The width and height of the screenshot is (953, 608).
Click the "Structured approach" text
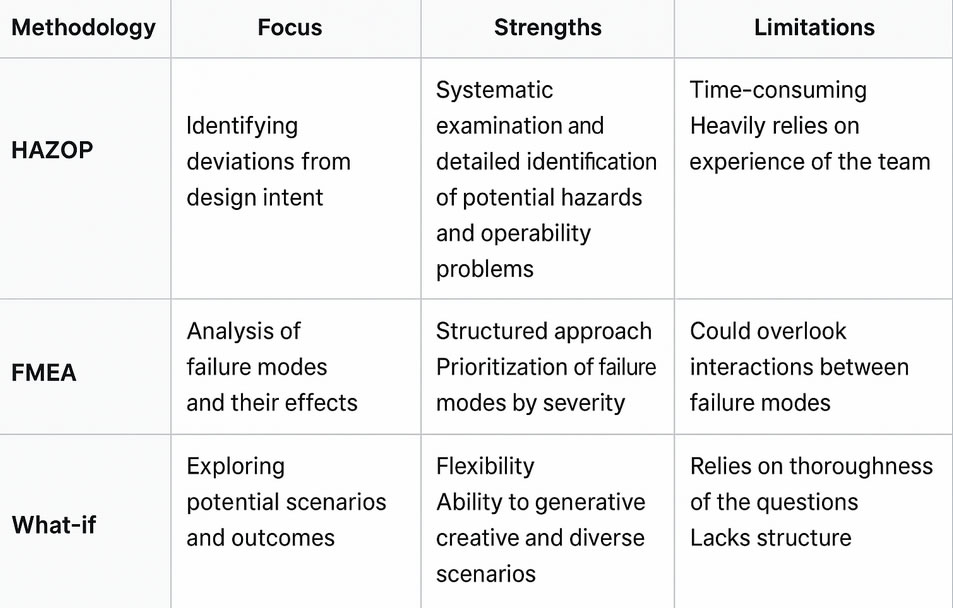click(x=543, y=331)
